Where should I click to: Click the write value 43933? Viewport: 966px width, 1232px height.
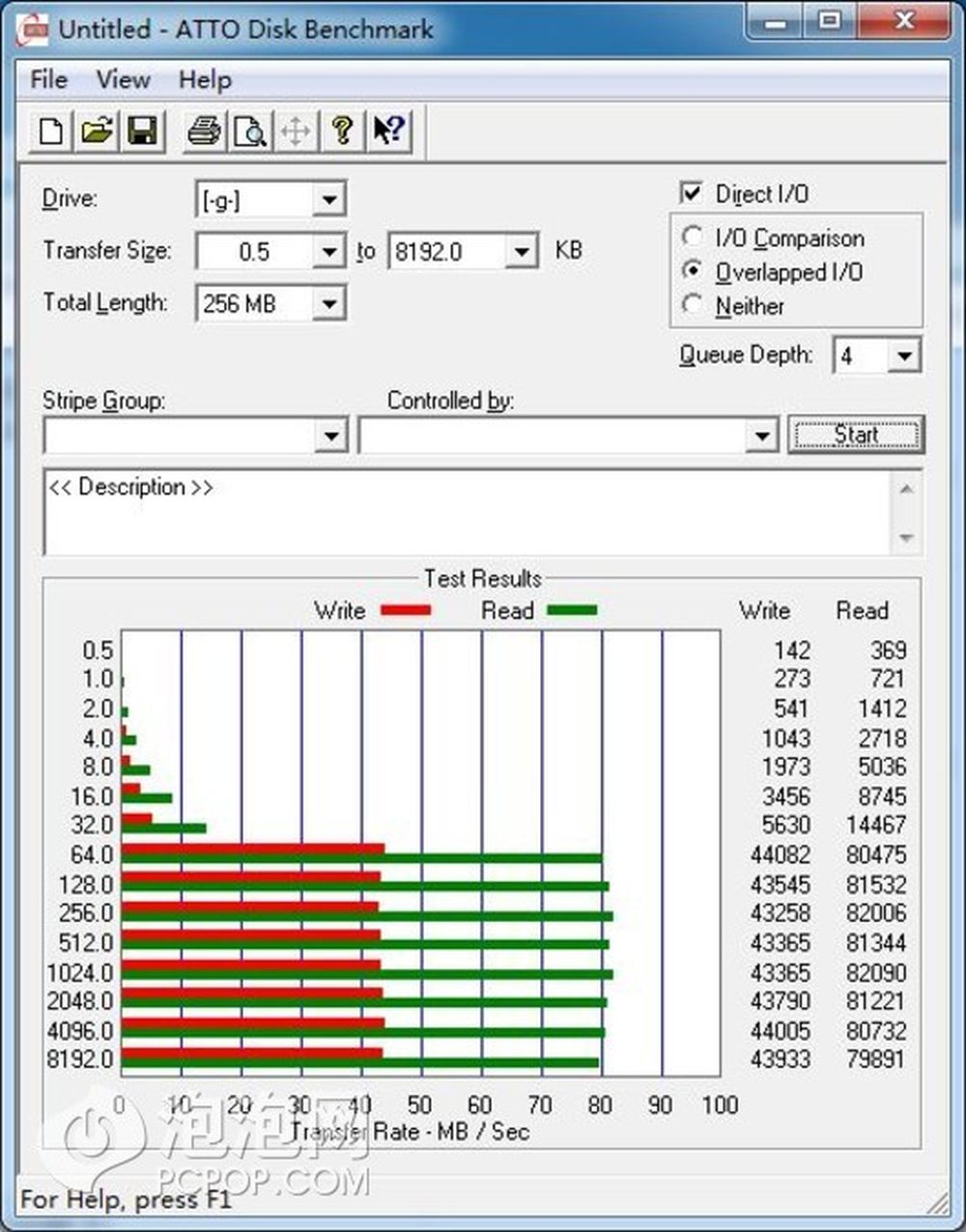click(x=781, y=1059)
